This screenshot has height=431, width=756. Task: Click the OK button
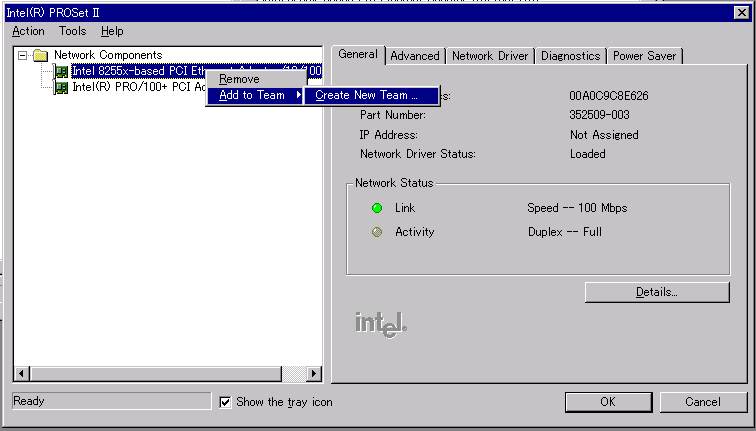607,402
